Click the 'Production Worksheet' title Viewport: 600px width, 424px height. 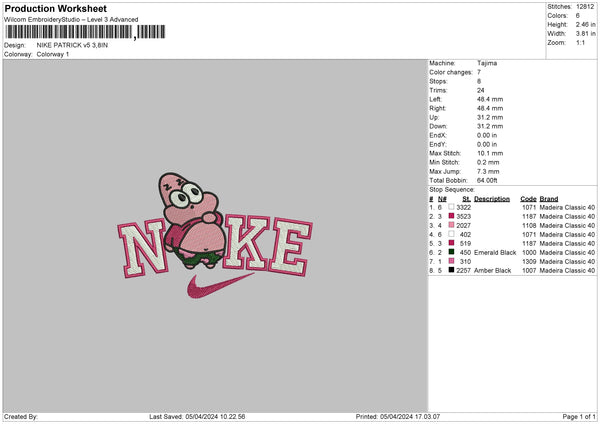click(x=55, y=8)
